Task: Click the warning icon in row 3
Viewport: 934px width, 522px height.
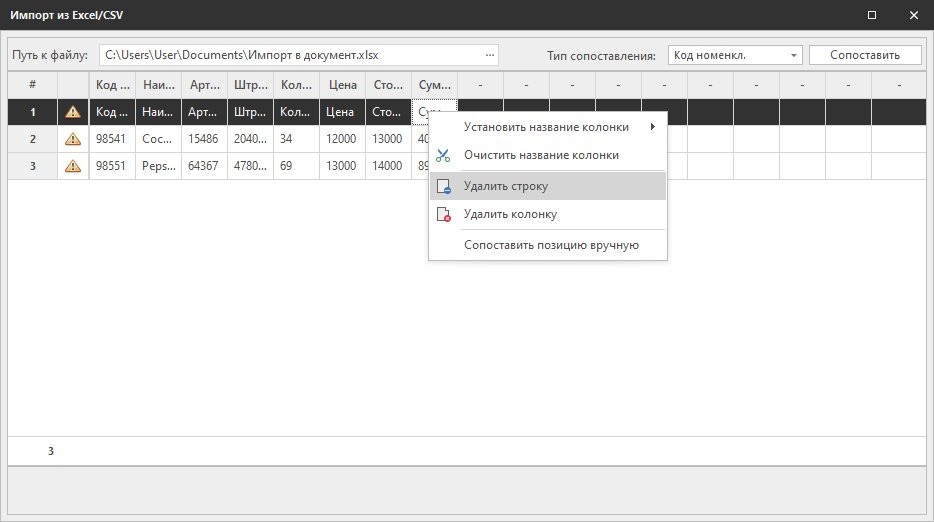Action: 73,166
